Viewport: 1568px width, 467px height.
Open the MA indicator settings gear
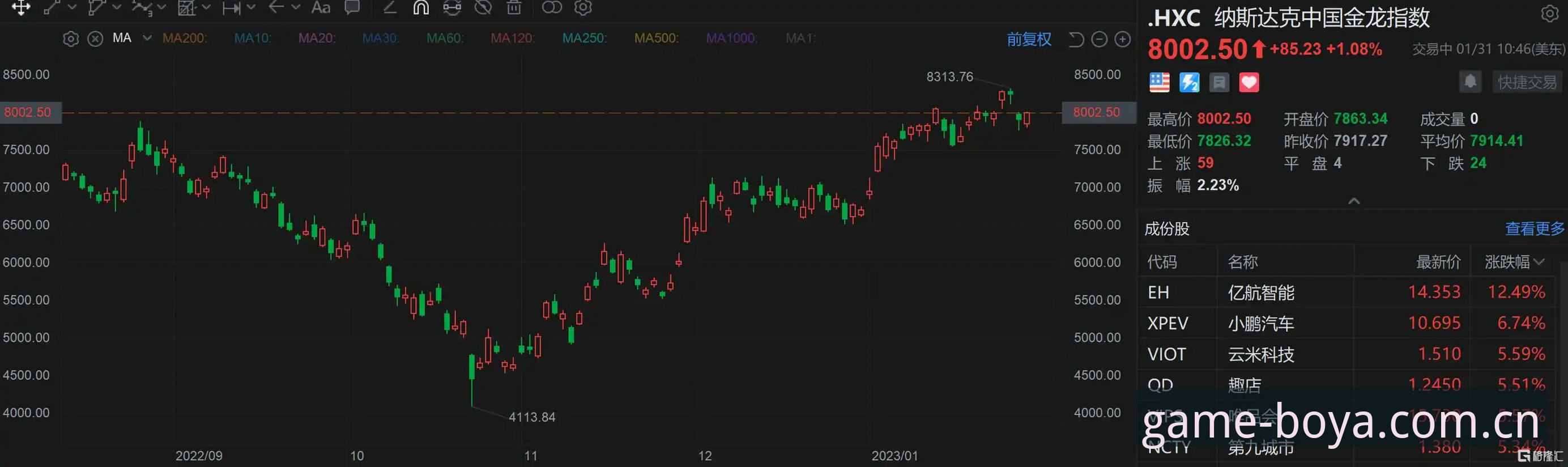coord(71,39)
